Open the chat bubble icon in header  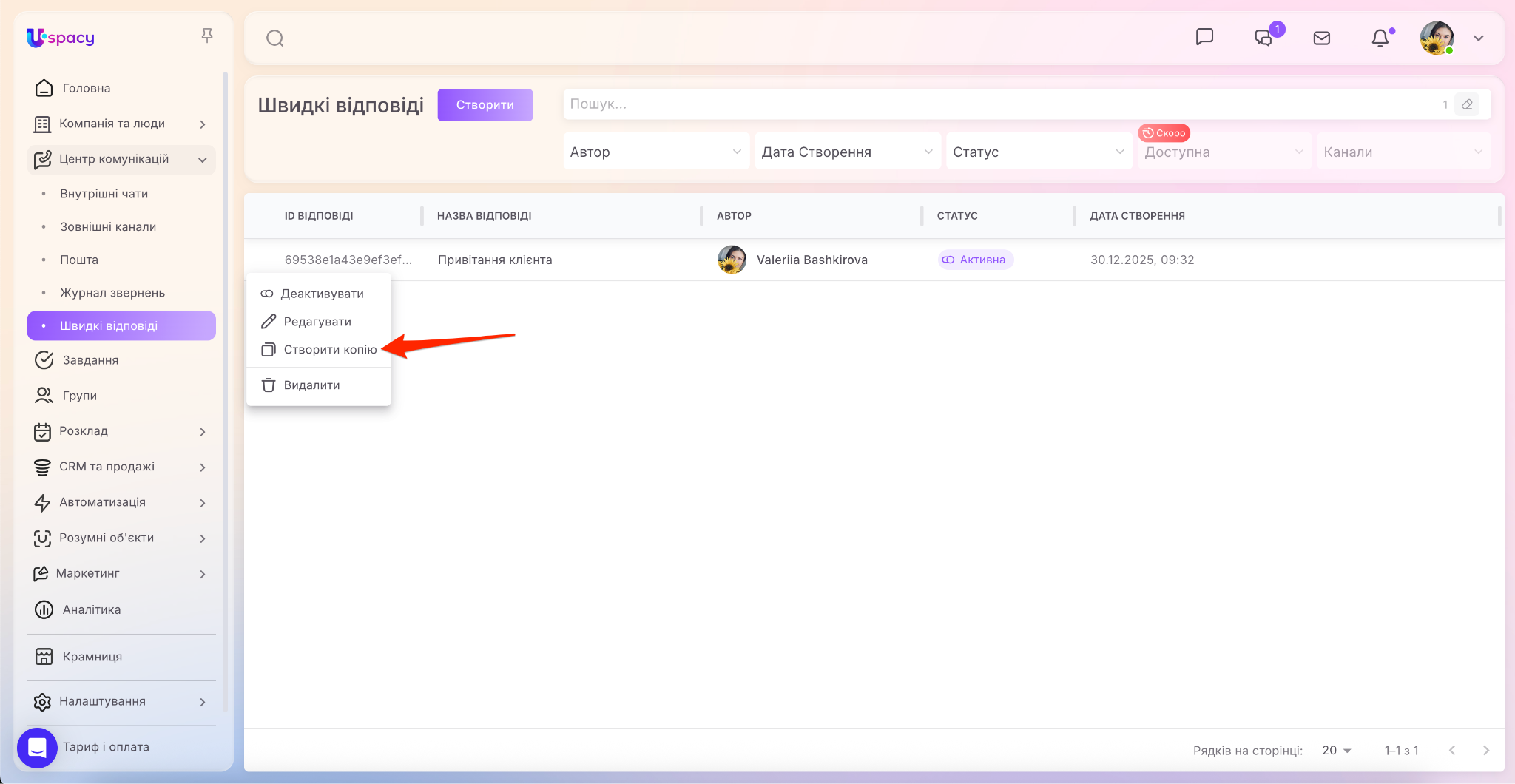click(x=1204, y=37)
